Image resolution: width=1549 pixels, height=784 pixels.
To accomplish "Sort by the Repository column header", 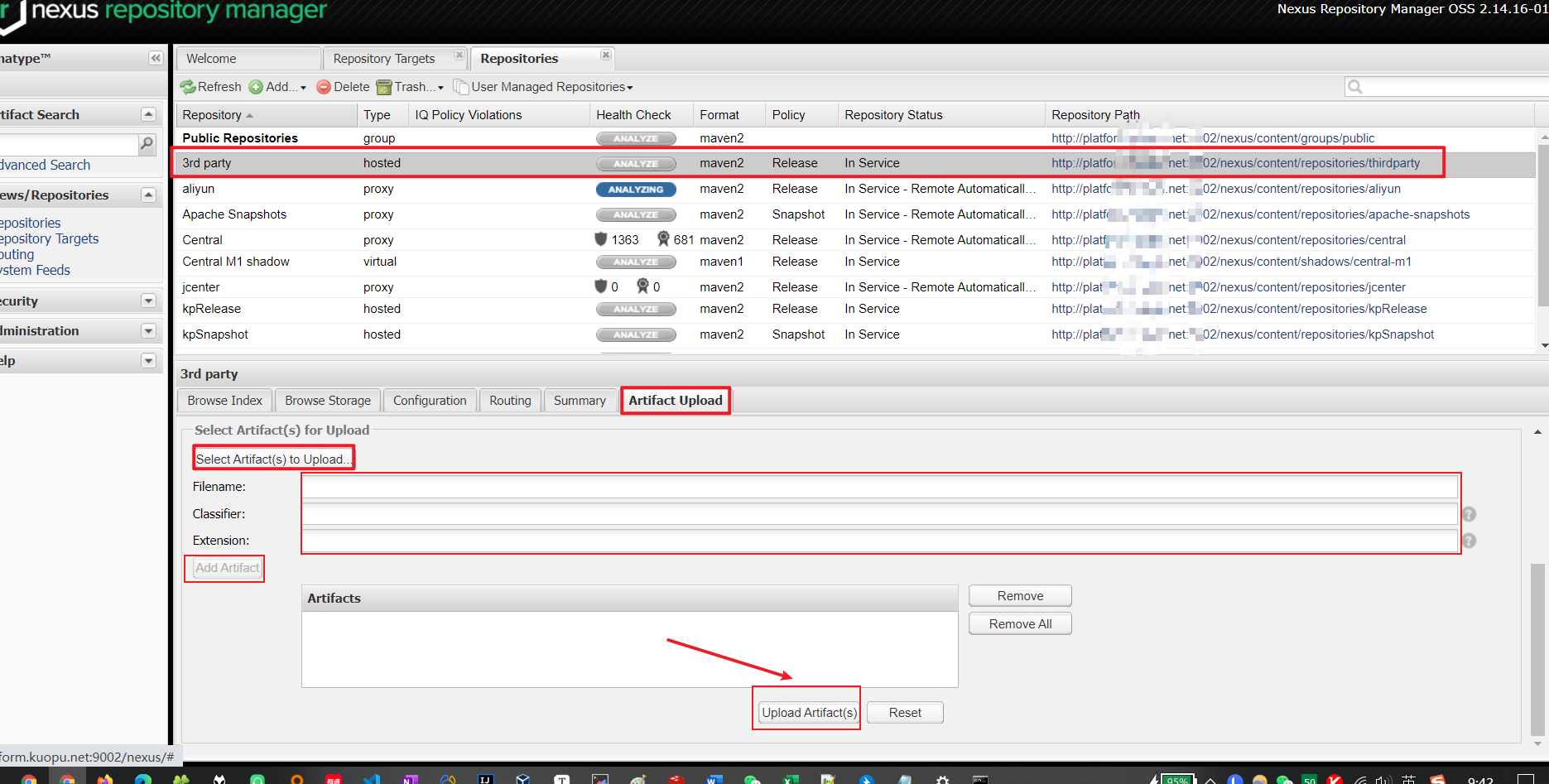I will [266, 115].
